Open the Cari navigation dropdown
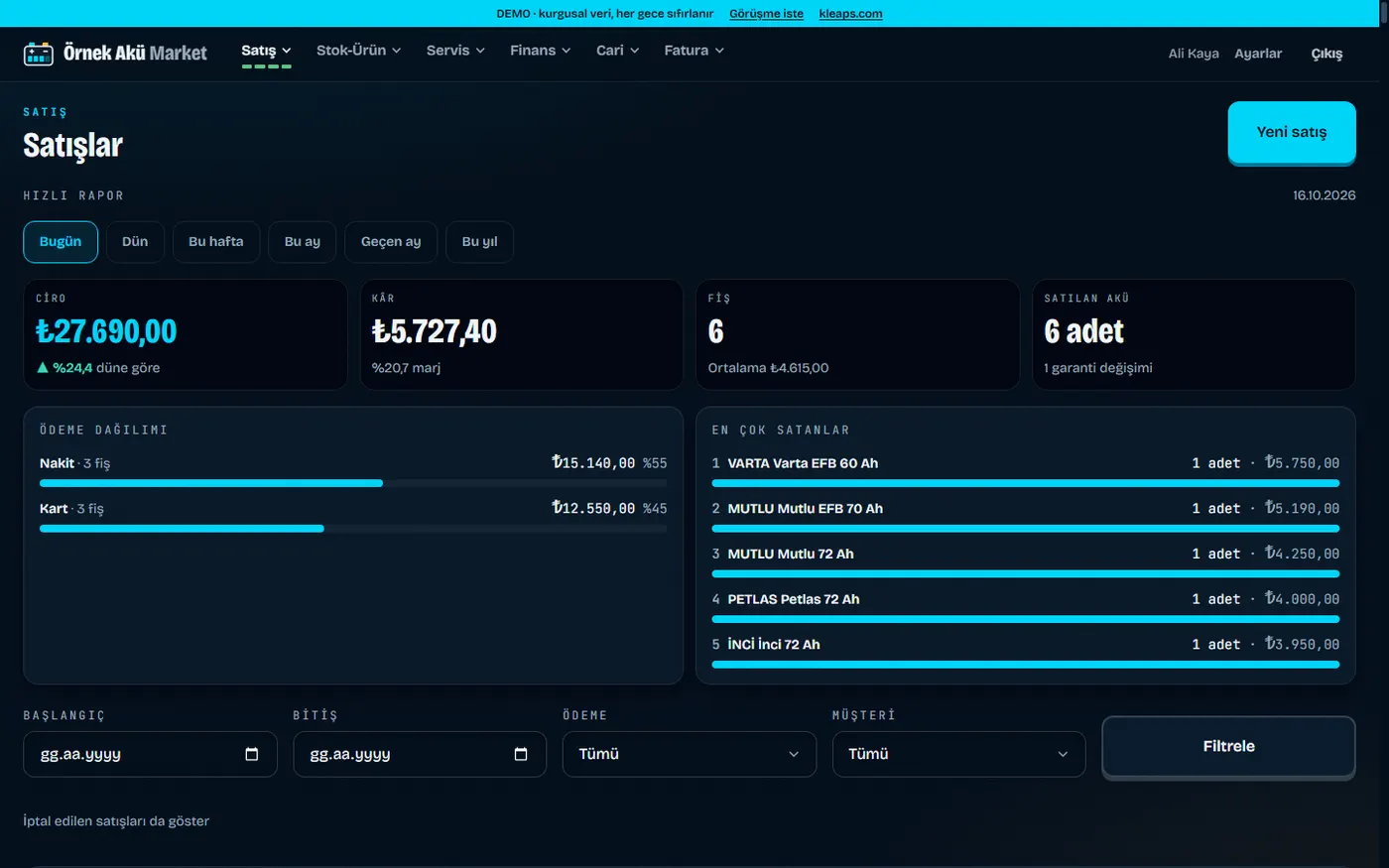Image resolution: width=1389 pixels, height=868 pixels. pyautogui.click(x=617, y=51)
